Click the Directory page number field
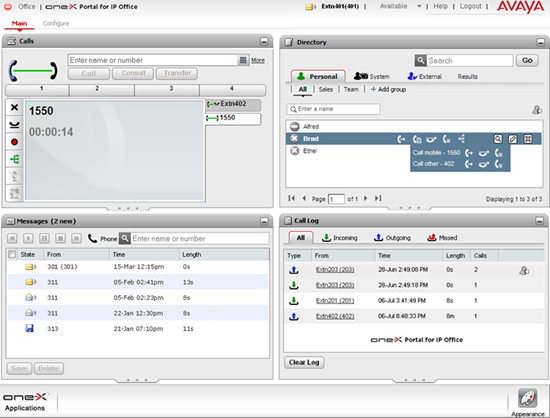The image size is (550, 418). point(336,199)
